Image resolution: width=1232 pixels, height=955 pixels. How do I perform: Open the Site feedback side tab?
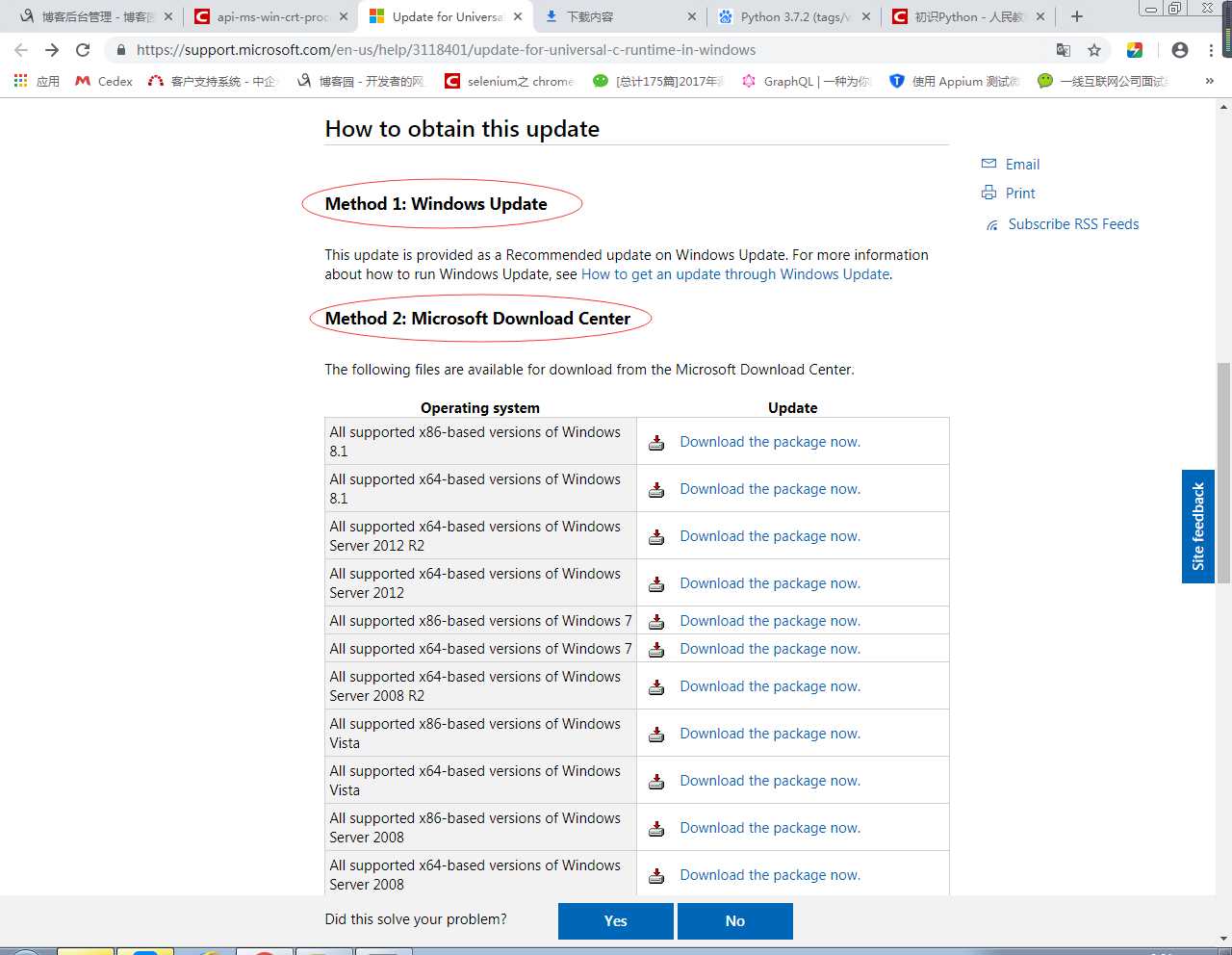(1198, 527)
